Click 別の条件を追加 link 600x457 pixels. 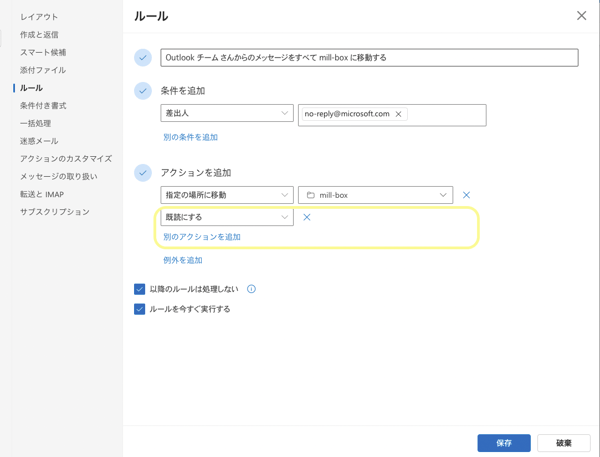191,137
